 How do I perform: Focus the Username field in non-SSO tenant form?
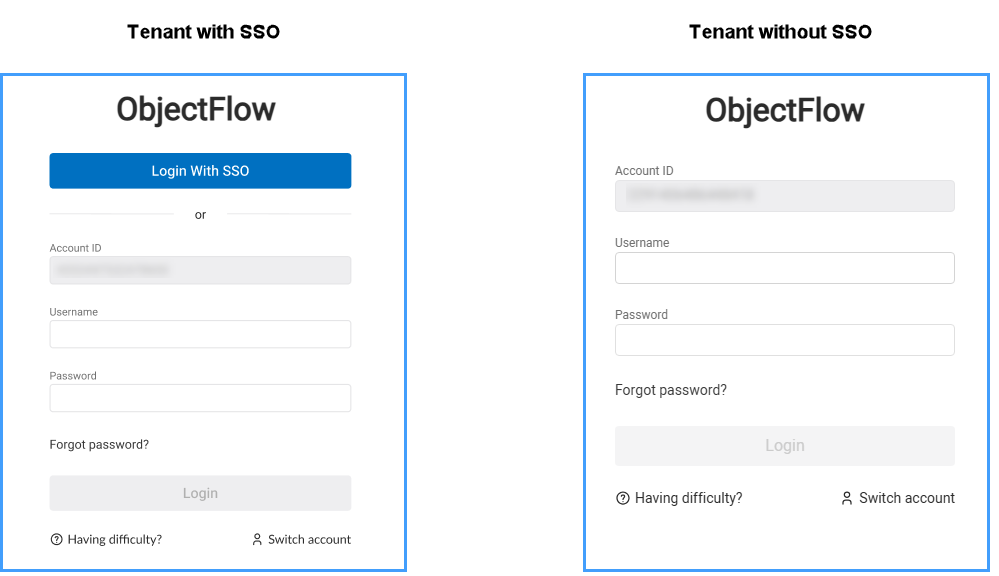(x=784, y=268)
